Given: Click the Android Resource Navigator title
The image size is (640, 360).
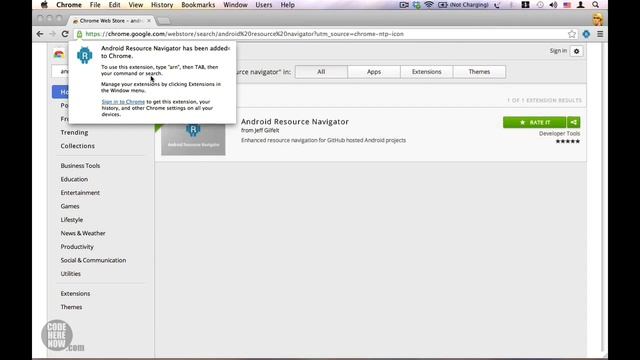Looking at the screenshot, I should coord(295,122).
